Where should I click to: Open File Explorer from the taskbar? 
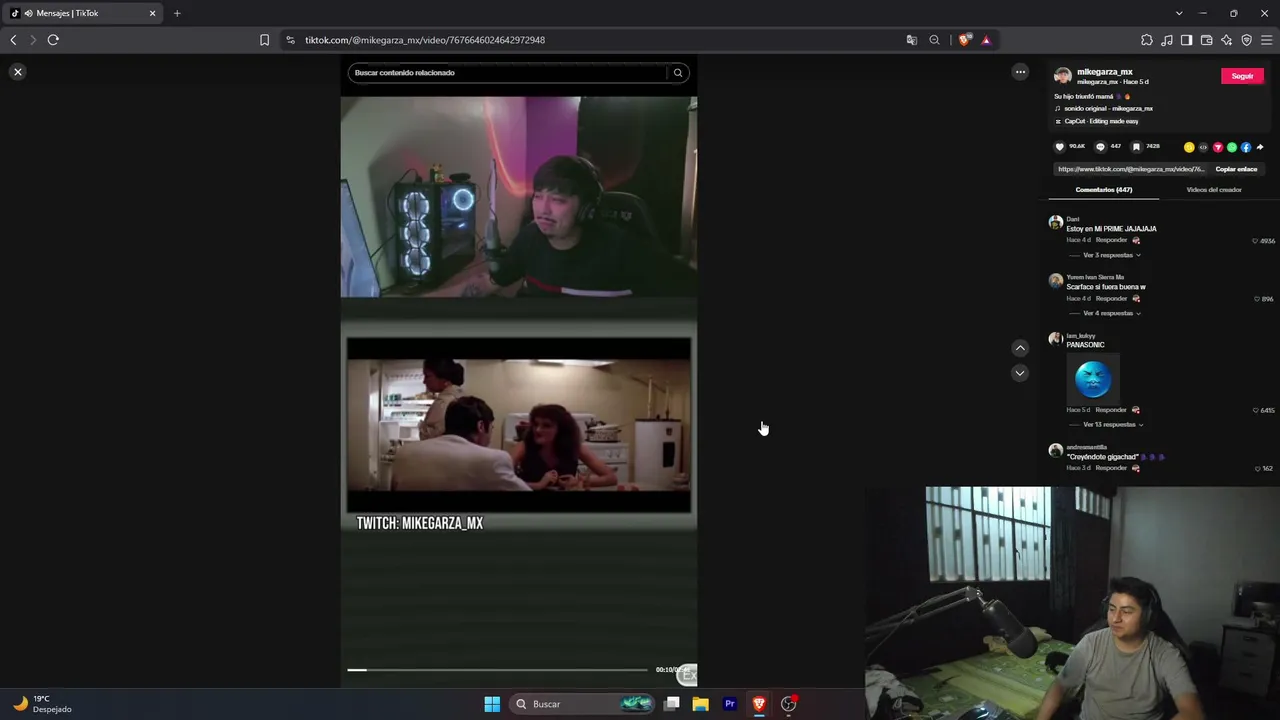point(701,704)
